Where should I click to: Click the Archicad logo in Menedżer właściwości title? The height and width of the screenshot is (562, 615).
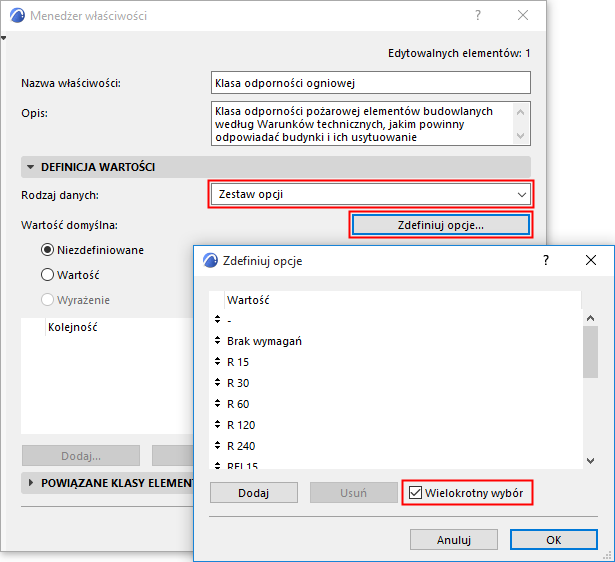(17, 16)
